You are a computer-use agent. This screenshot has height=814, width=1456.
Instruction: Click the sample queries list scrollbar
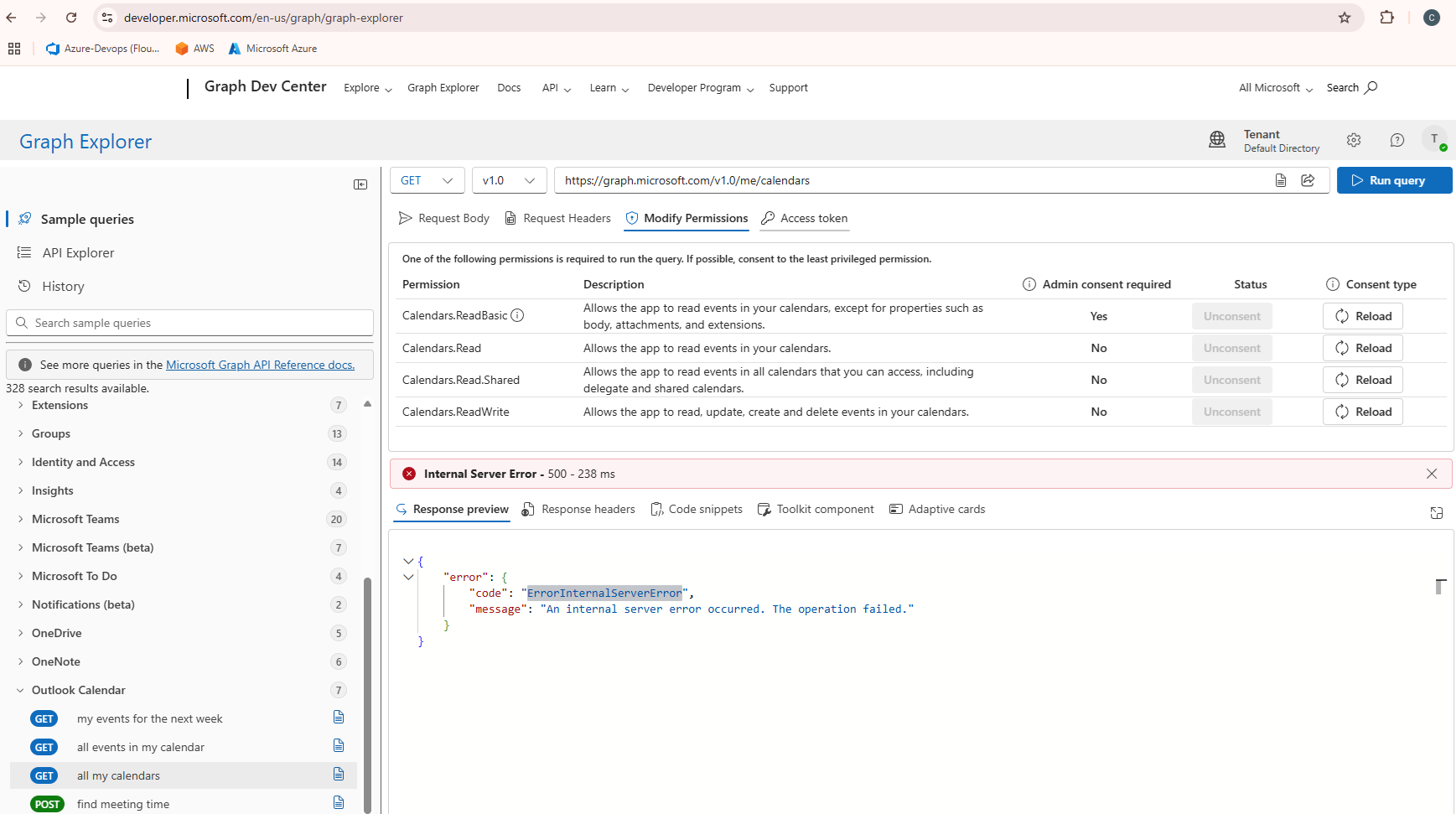tap(367, 695)
